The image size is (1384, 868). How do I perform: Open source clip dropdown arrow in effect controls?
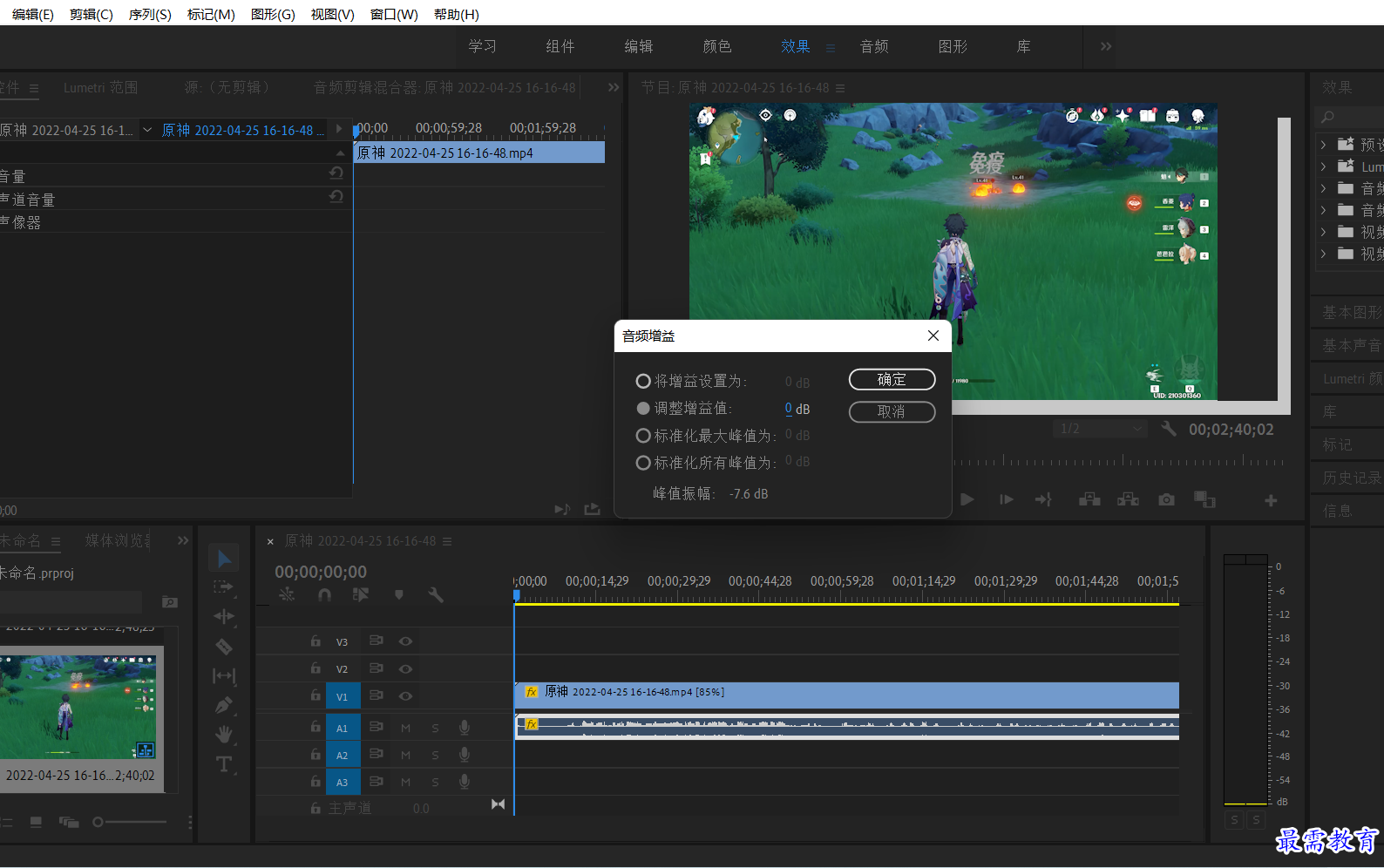point(147,130)
